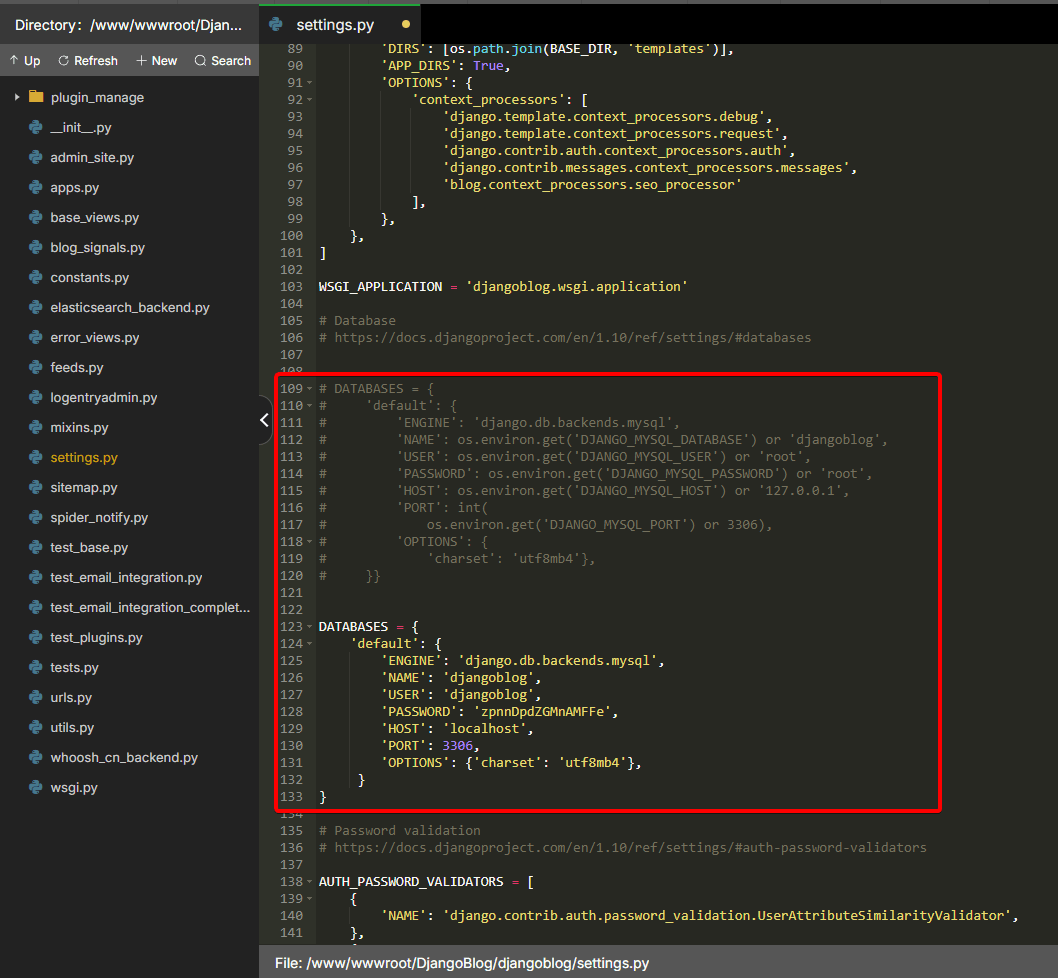This screenshot has width=1058, height=978.
Task: Click the Search magnifier icon
Action: point(200,61)
